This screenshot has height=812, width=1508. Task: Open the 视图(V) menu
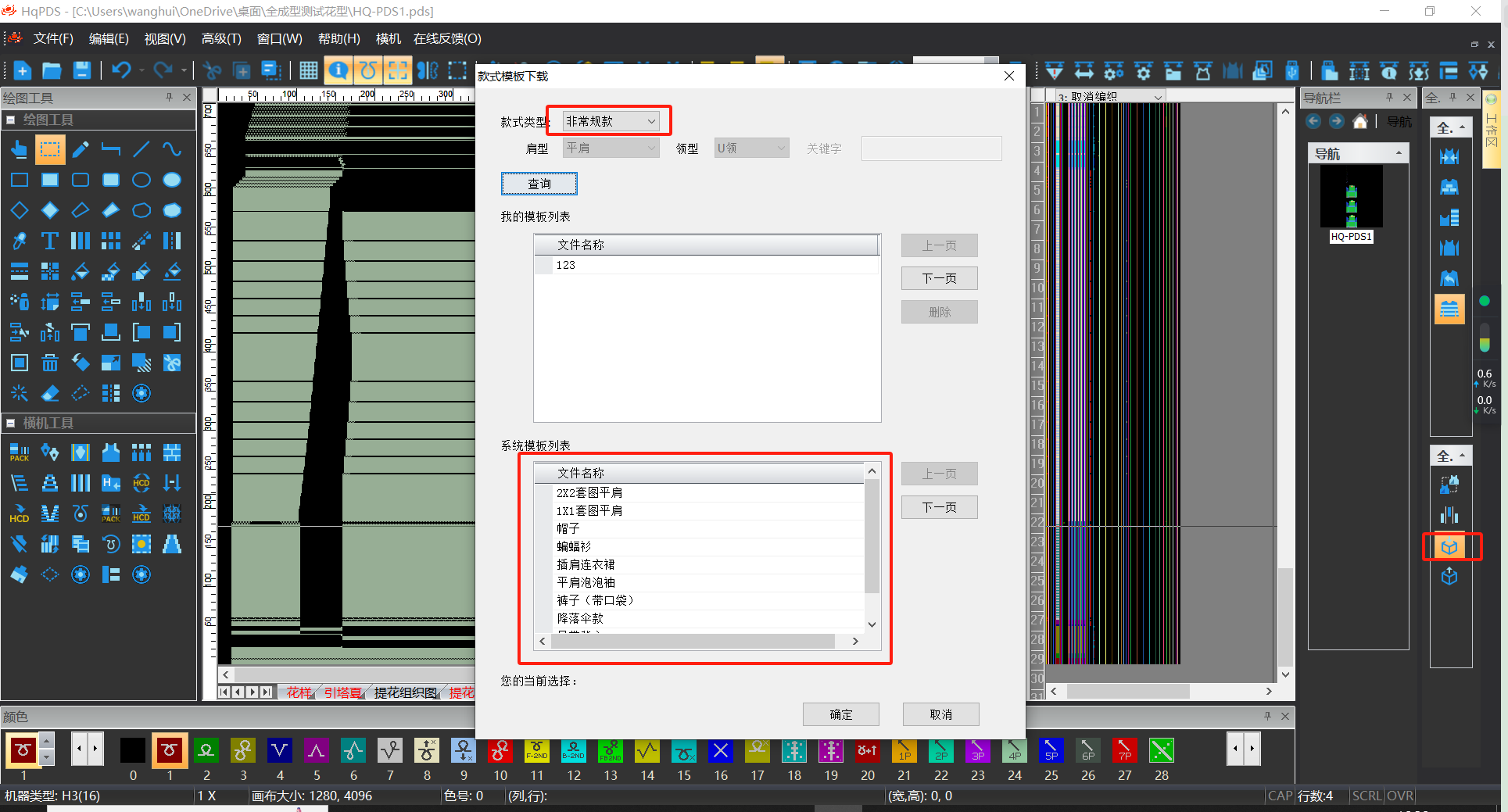(165, 38)
